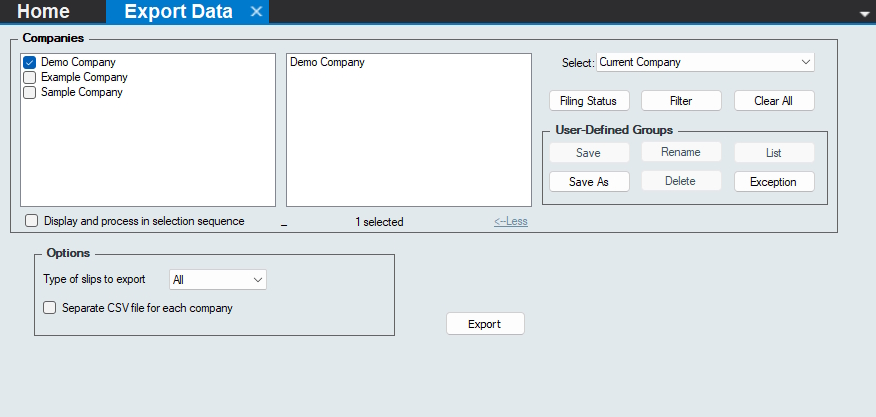Select Demo Company in the selected list
The width and height of the screenshot is (876, 417).
pyautogui.click(x=327, y=62)
